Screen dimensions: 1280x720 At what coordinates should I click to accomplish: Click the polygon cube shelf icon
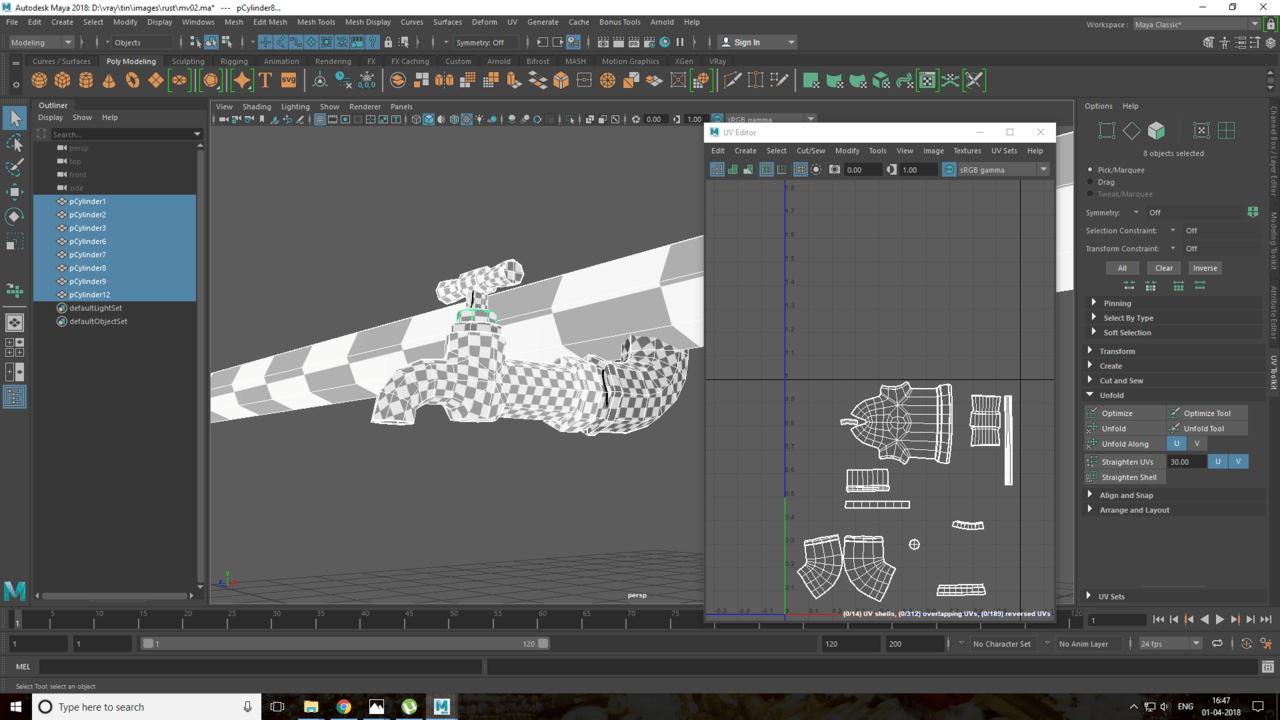(62, 80)
